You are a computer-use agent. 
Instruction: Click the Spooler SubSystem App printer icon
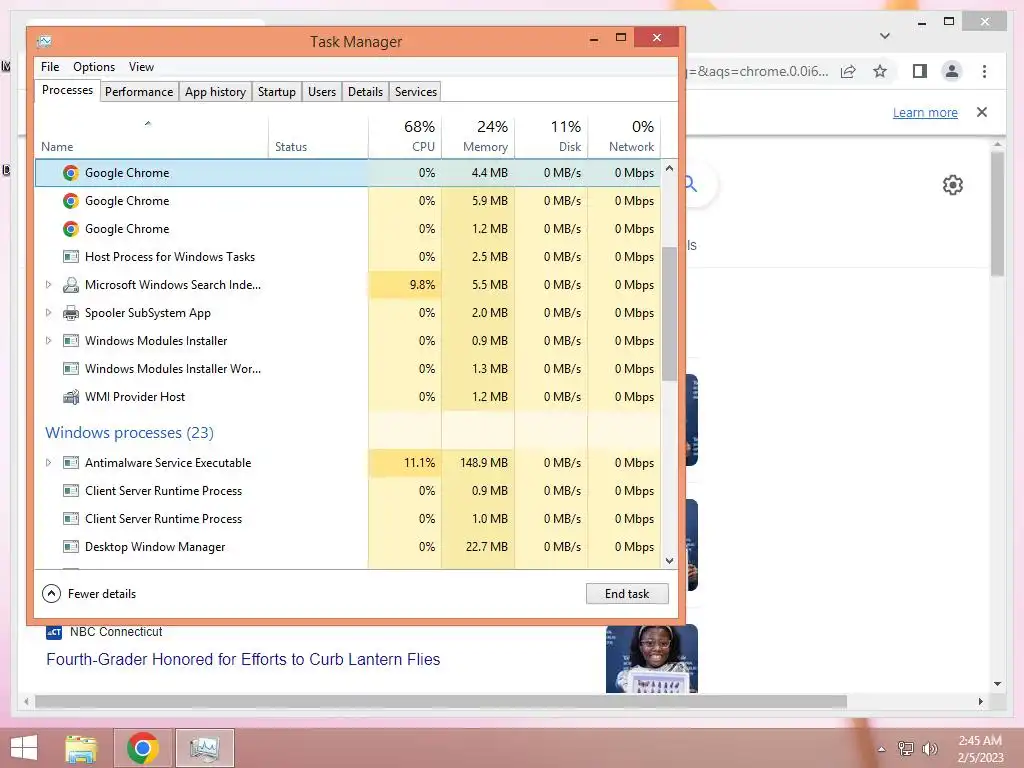point(71,313)
